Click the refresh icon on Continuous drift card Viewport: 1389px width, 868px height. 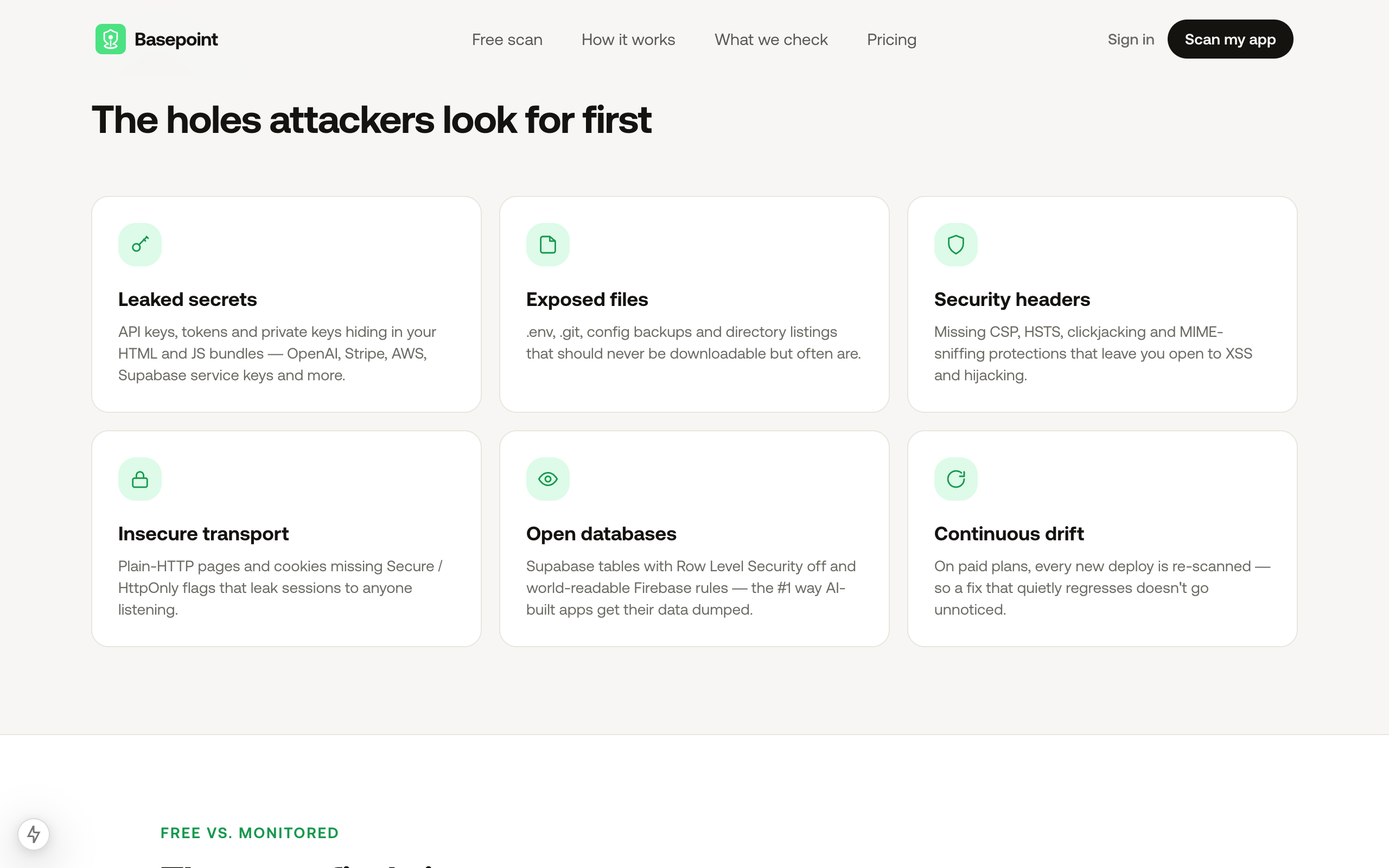pos(955,479)
